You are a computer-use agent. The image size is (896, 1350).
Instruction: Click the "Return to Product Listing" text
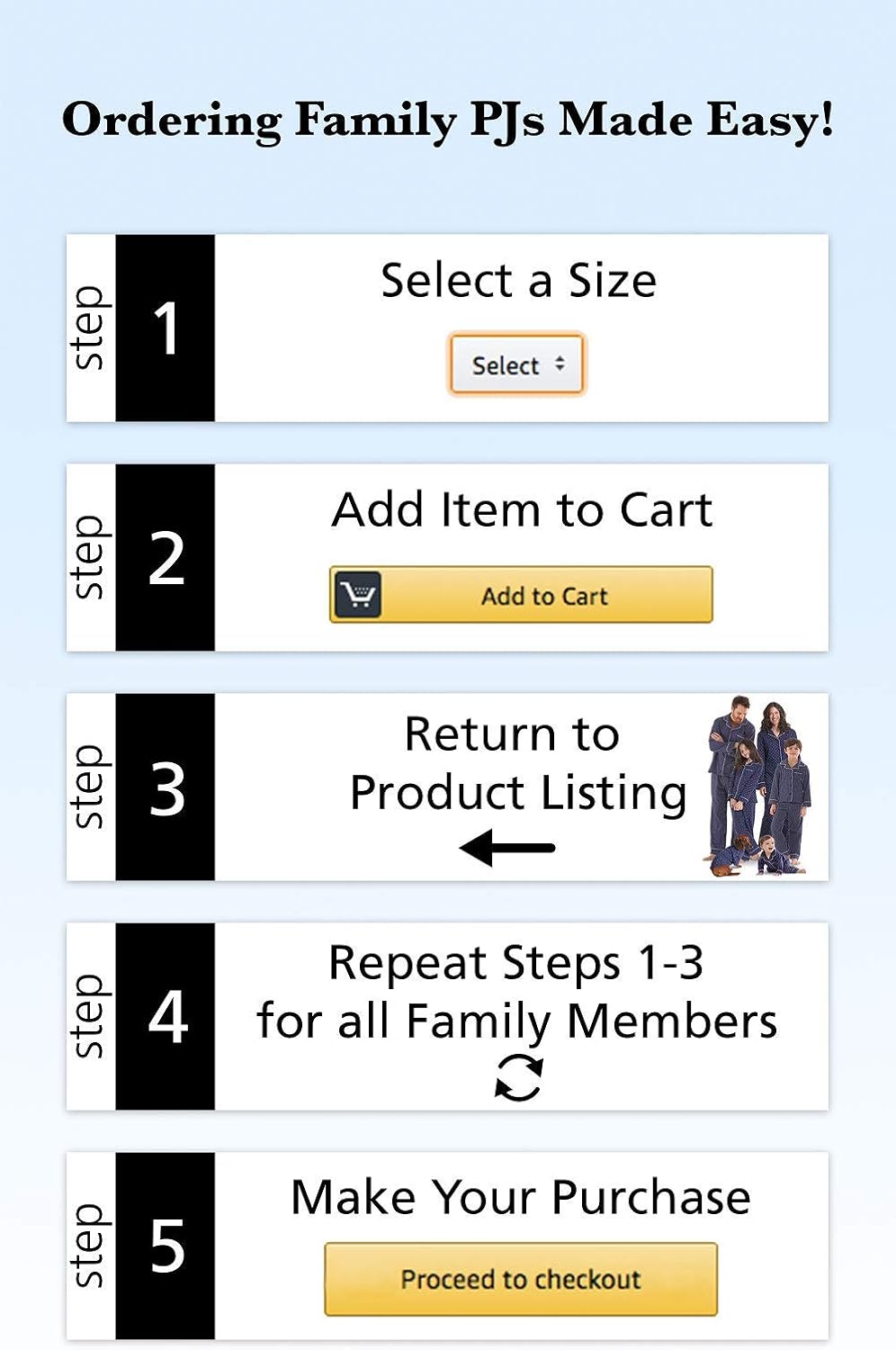pyautogui.click(x=516, y=763)
